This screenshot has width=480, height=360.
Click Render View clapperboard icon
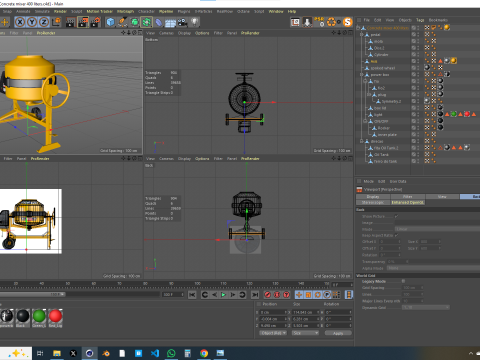pos(71,22)
